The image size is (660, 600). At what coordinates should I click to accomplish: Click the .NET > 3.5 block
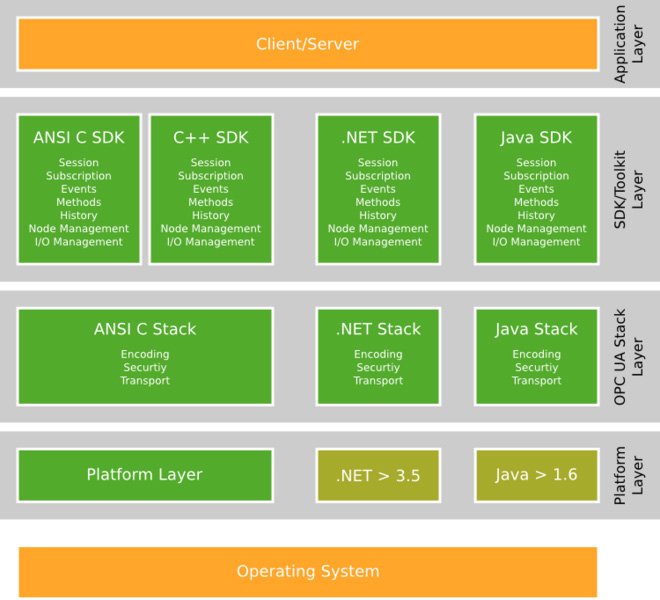[x=378, y=475]
